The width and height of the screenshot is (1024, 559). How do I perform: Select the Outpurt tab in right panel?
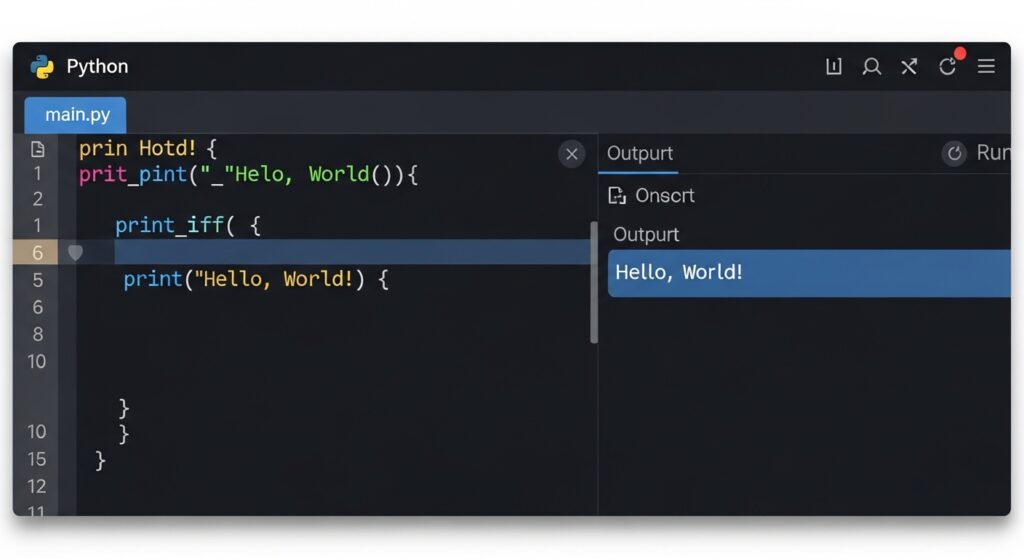click(640, 153)
